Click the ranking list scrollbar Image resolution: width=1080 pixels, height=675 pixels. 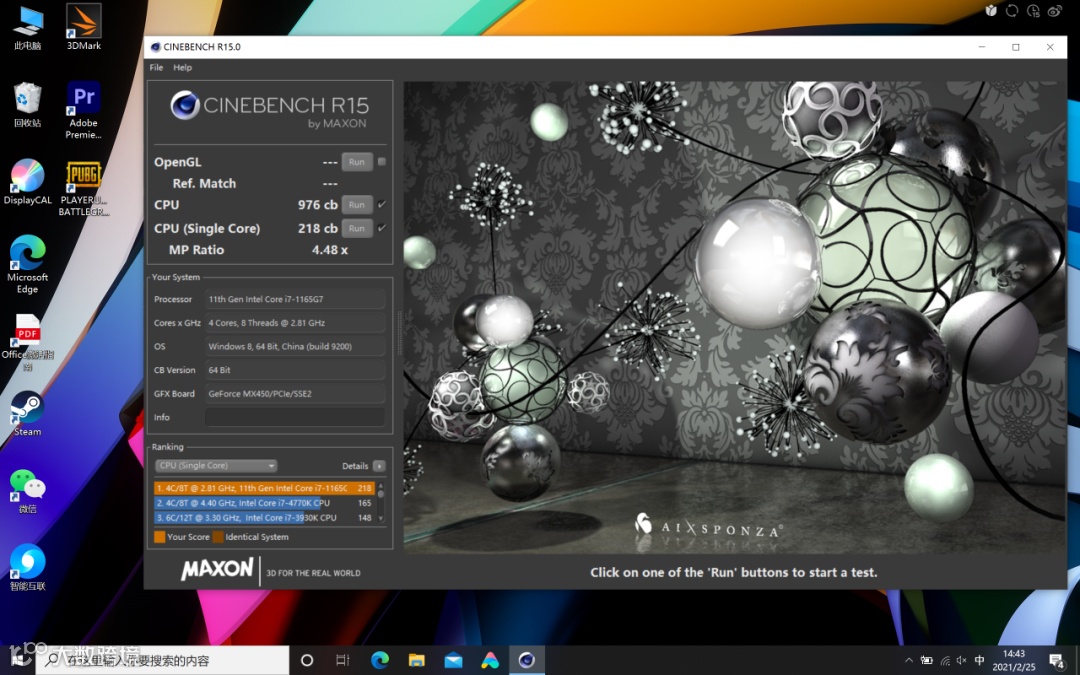381,502
